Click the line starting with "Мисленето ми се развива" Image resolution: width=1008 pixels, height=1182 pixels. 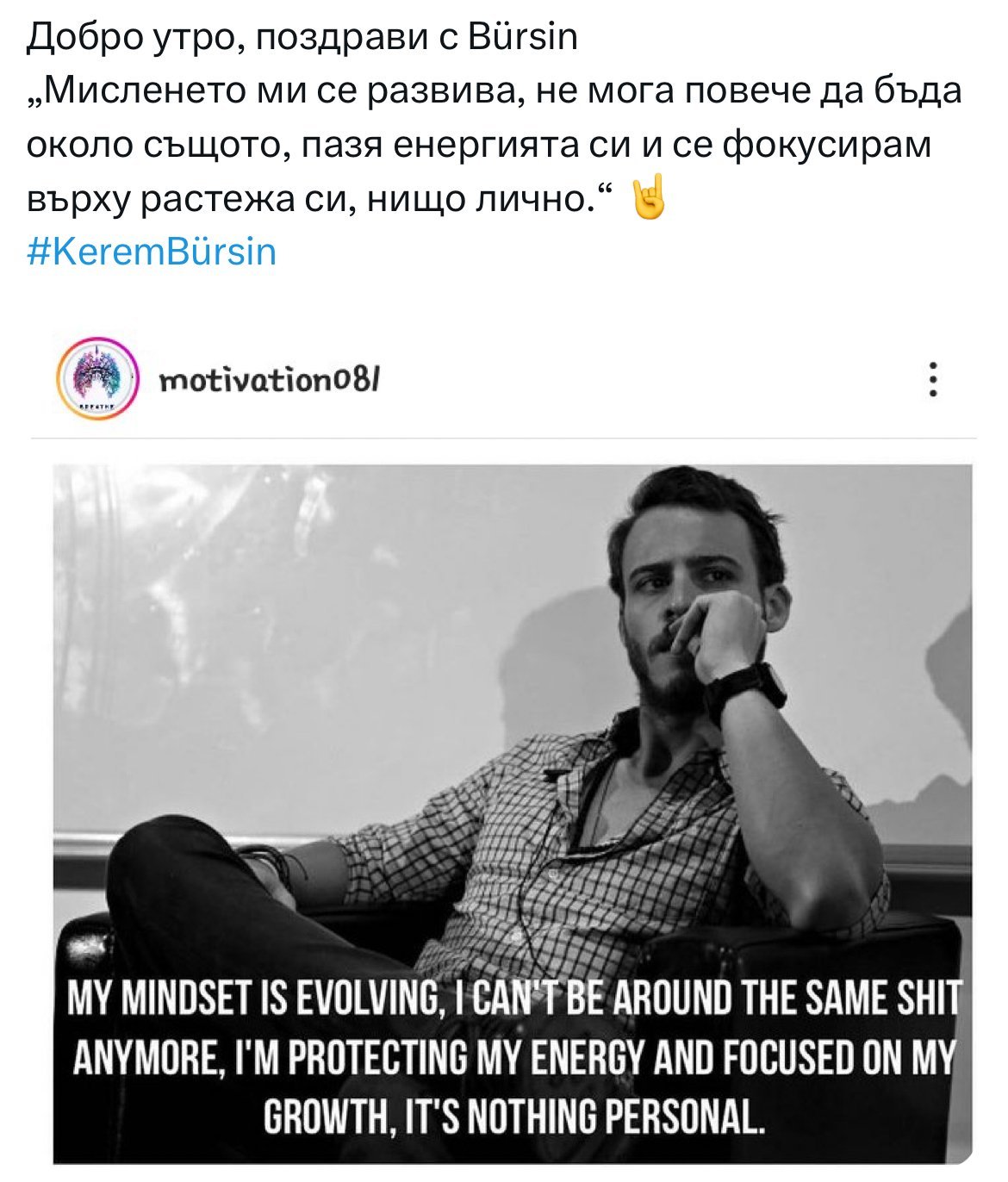(x=495, y=91)
